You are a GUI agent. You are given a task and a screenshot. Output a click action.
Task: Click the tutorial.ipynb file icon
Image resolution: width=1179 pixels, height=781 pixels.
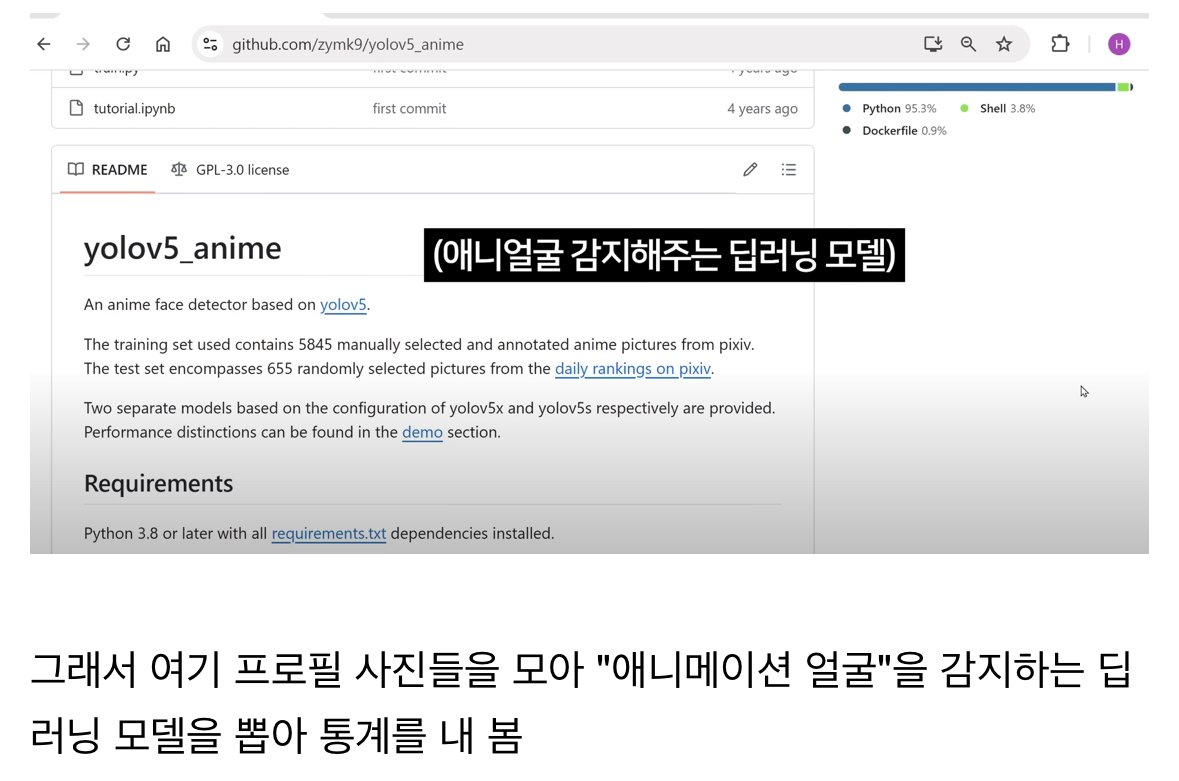pos(76,108)
